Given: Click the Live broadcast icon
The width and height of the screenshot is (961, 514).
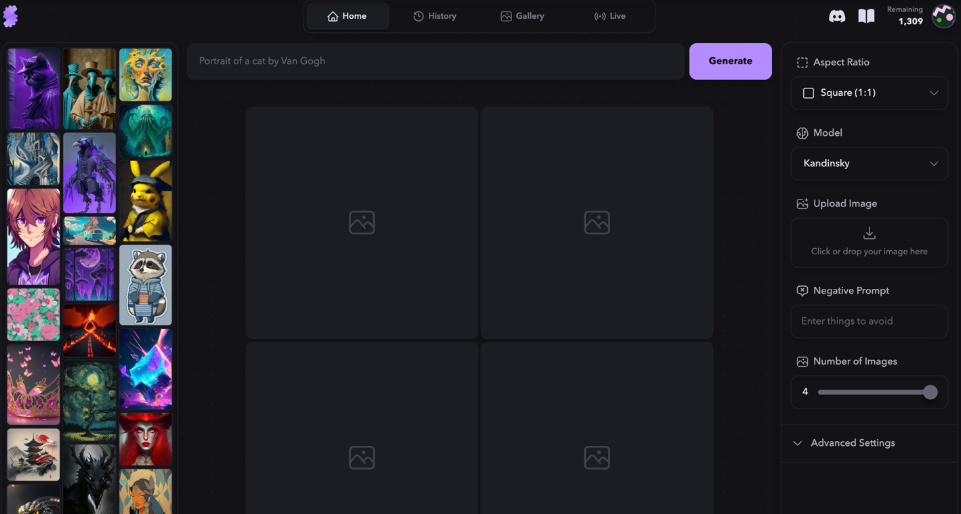Looking at the screenshot, I should click(599, 17).
